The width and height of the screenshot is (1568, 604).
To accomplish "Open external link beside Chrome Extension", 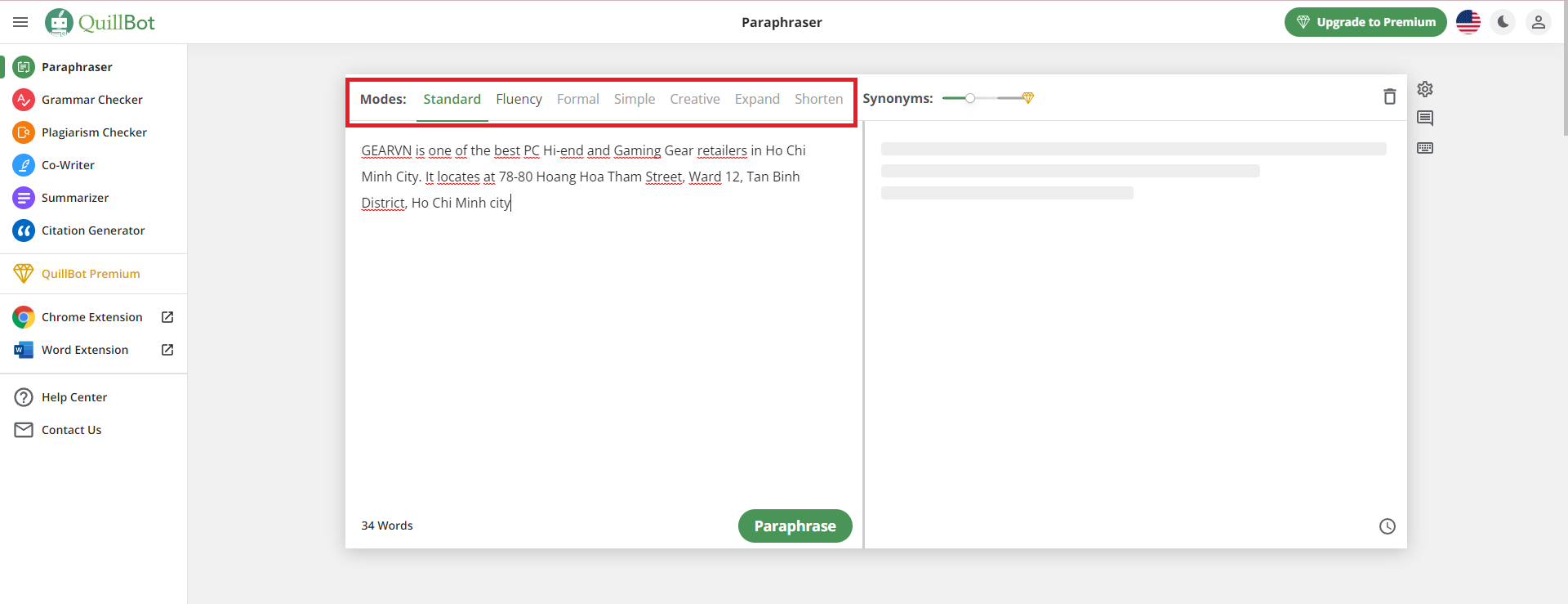I will tap(167, 317).
